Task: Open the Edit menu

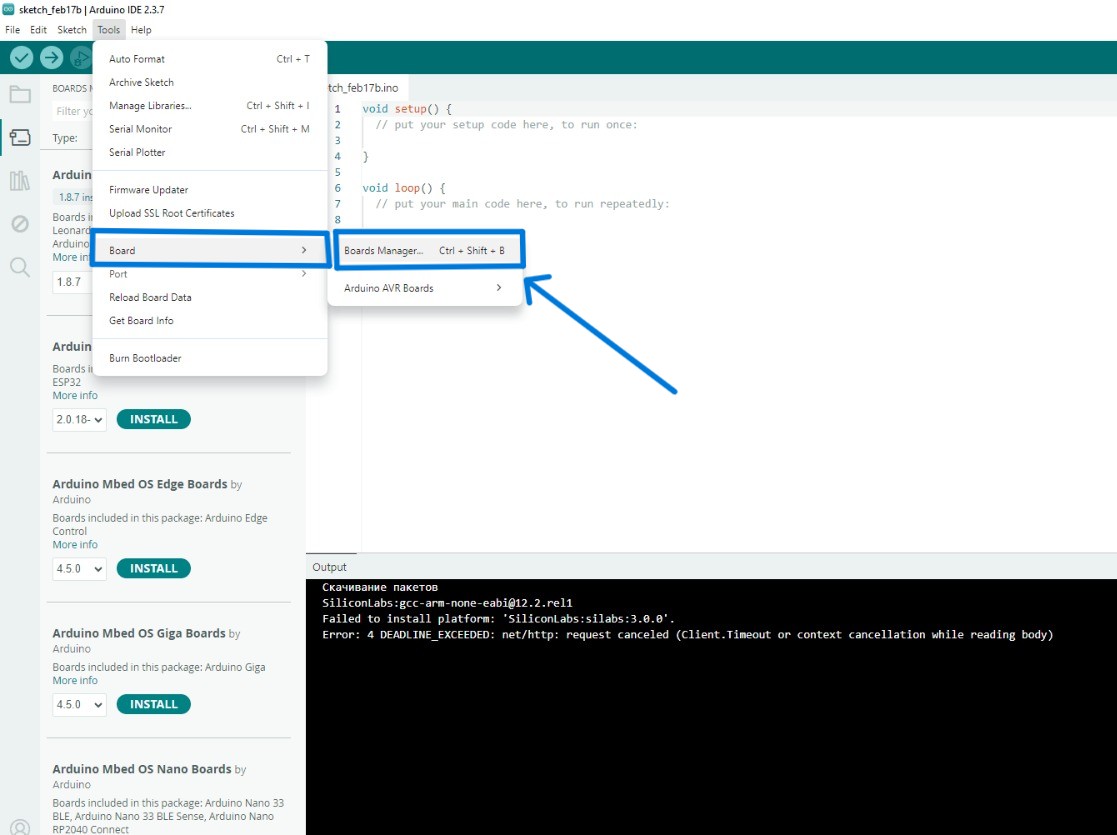Action: (x=38, y=30)
